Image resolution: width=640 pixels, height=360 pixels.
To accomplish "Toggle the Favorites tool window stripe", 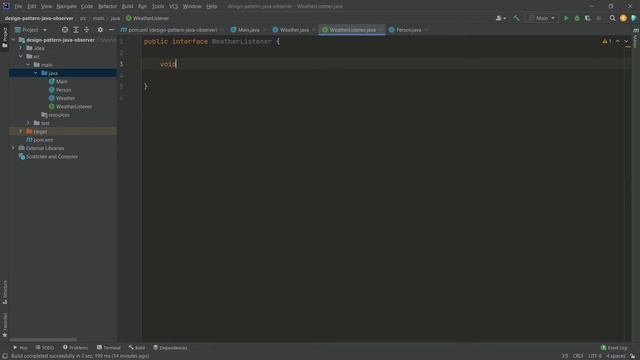I will 4,325.
